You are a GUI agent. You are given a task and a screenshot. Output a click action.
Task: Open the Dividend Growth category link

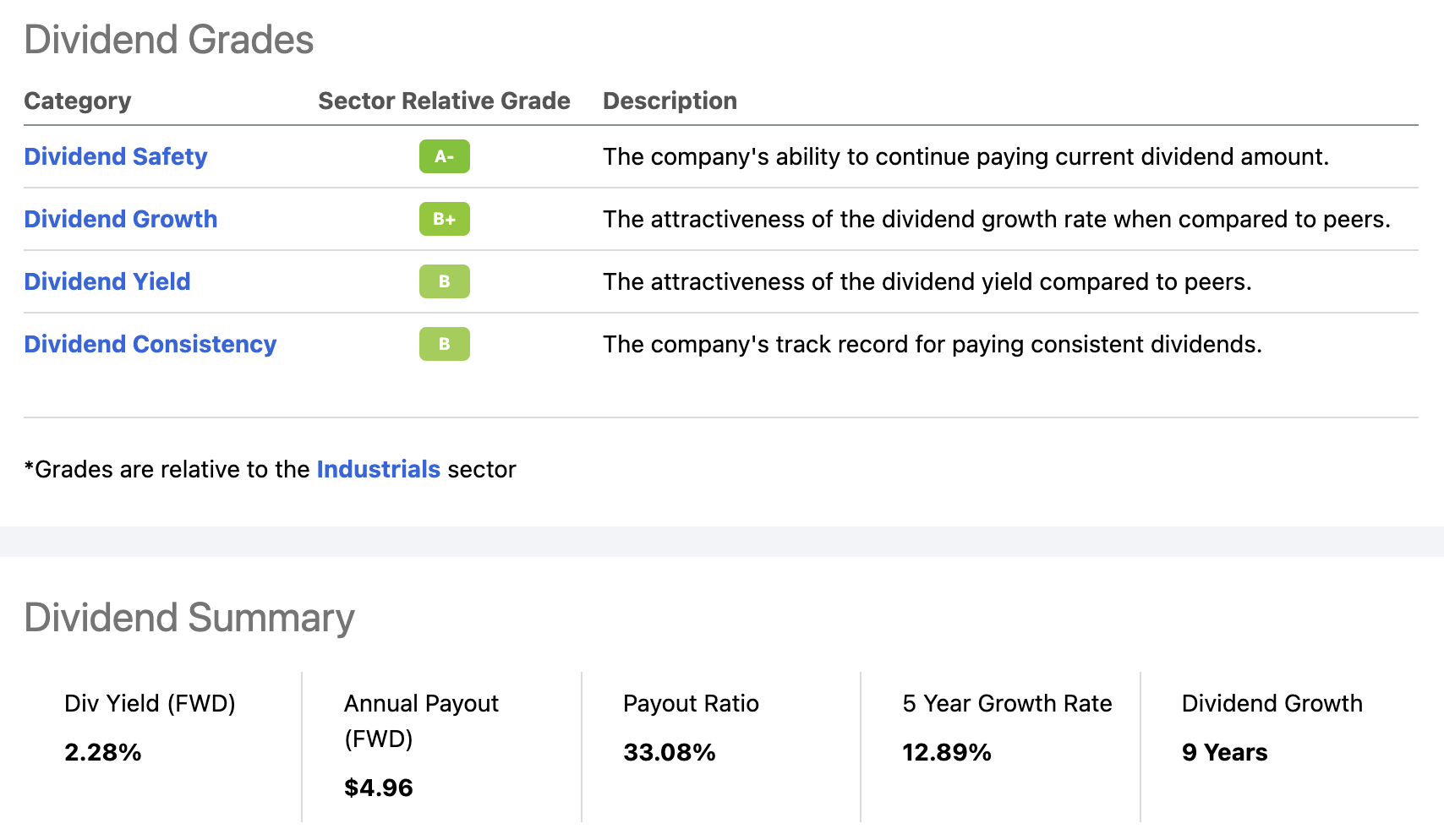coord(121,219)
